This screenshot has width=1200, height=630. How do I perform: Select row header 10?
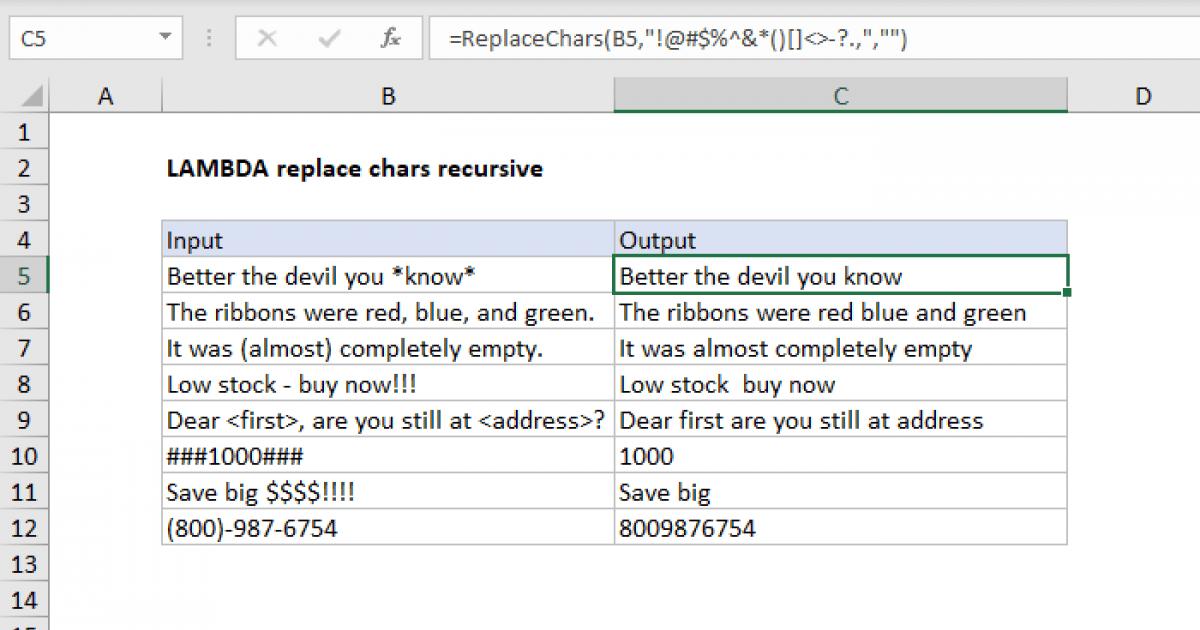pos(25,456)
